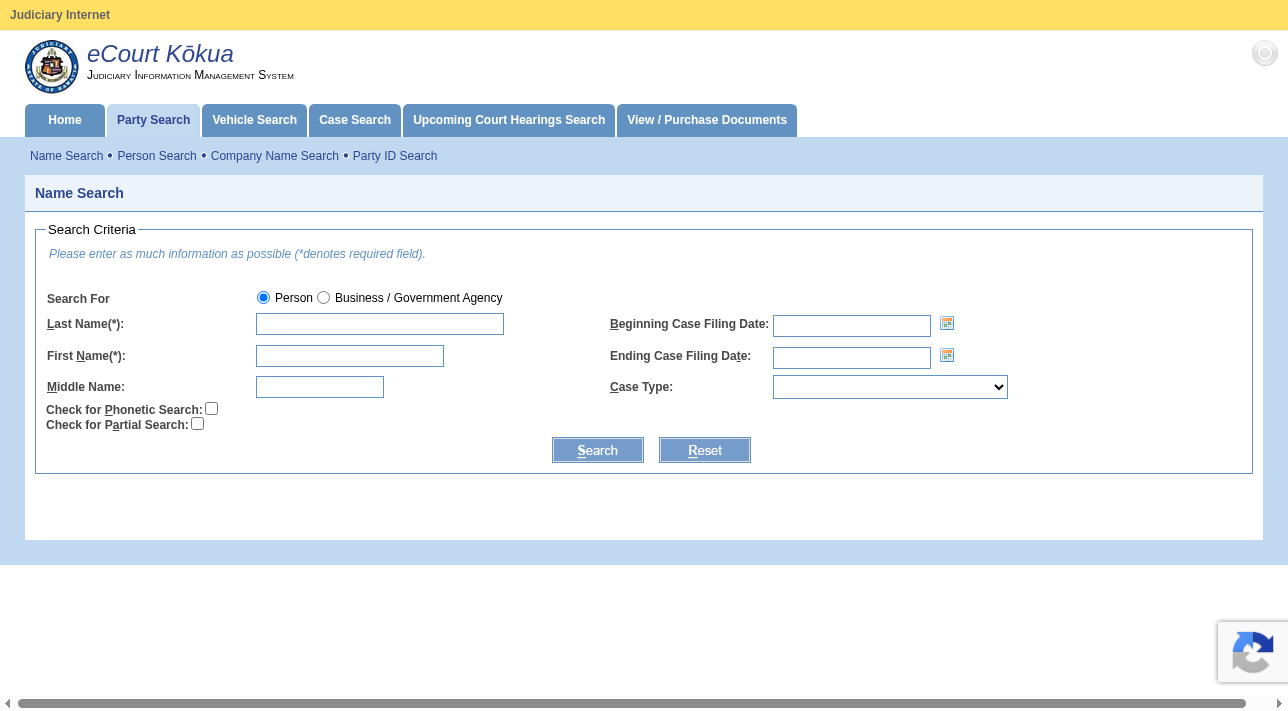Select Business / Government Agency radio option

pyautogui.click(x=324, y=298)
